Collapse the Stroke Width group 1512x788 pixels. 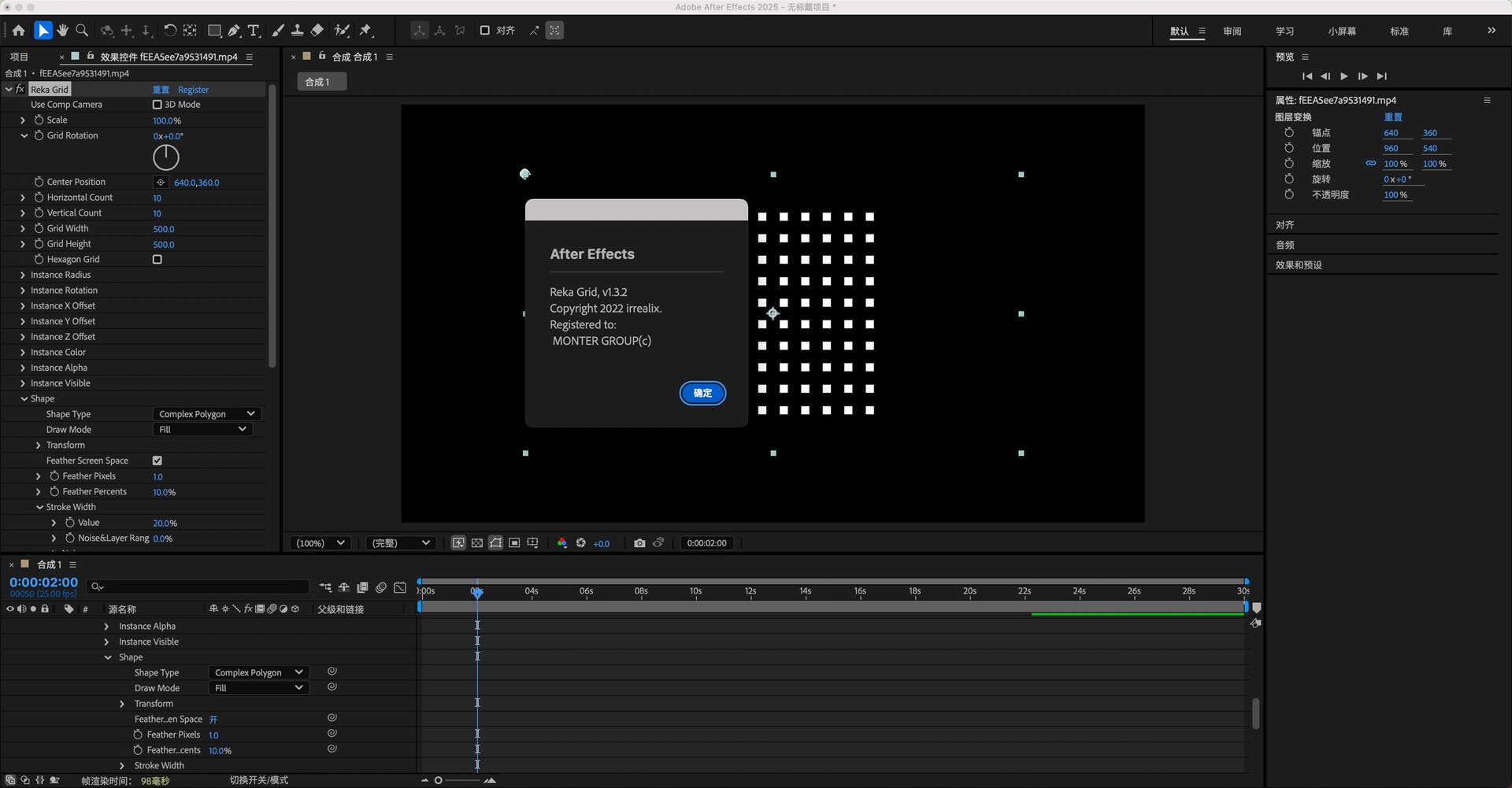click(39, 508)
